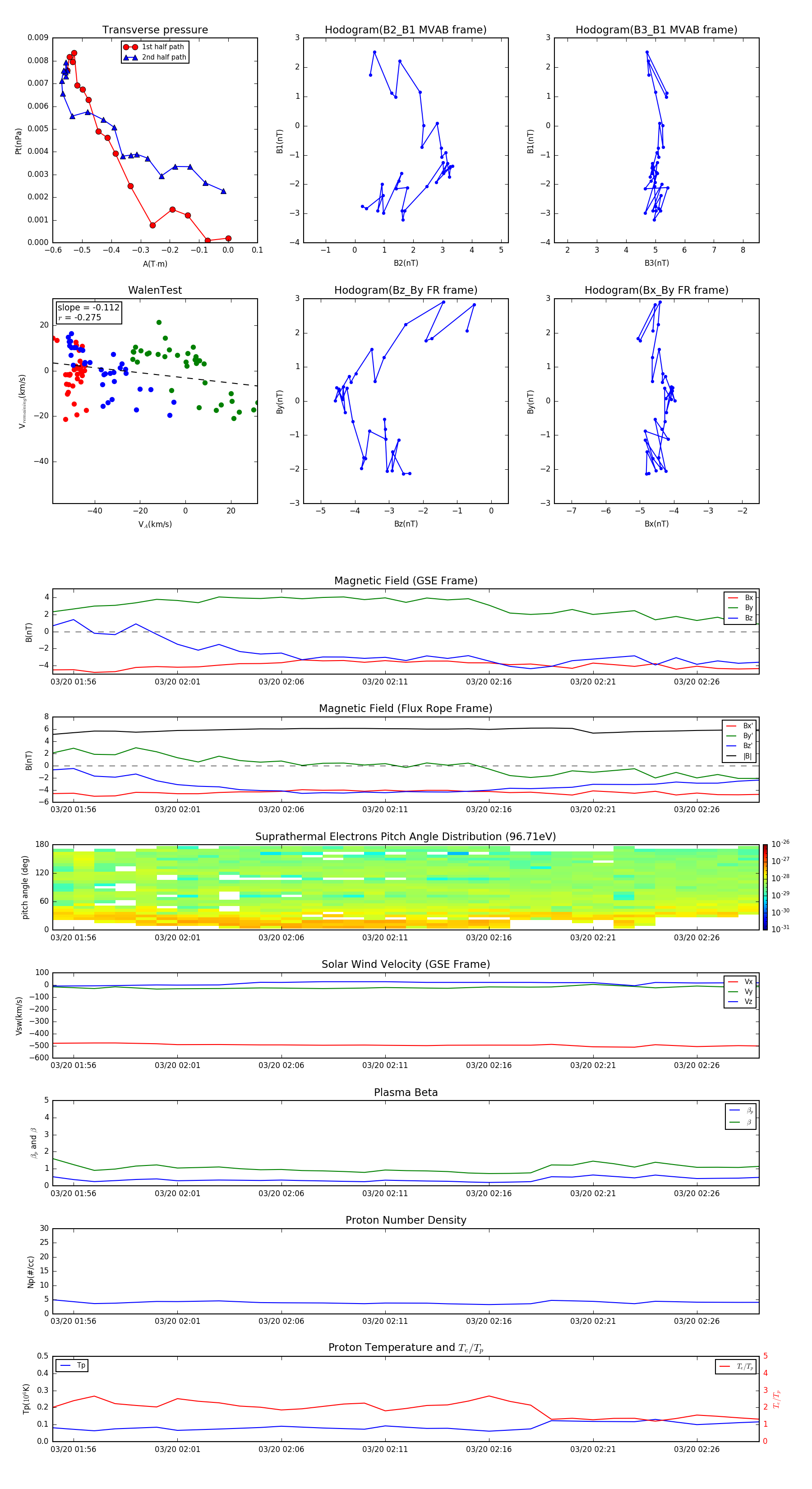Click the 'Transverse pressure' plot title
The width and height of the screenshot is (812, 1489).
pyautogui.click(x=155, y=30)
